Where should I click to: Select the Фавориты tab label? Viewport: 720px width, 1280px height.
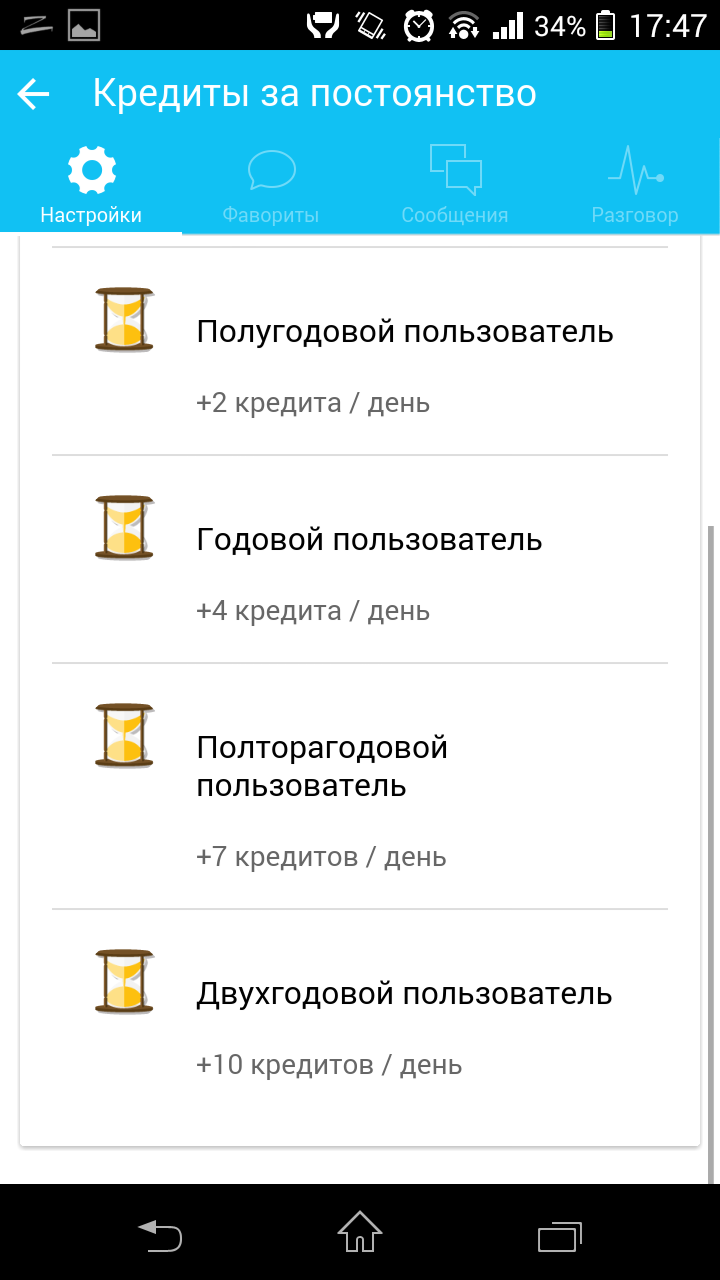point(271,215)
